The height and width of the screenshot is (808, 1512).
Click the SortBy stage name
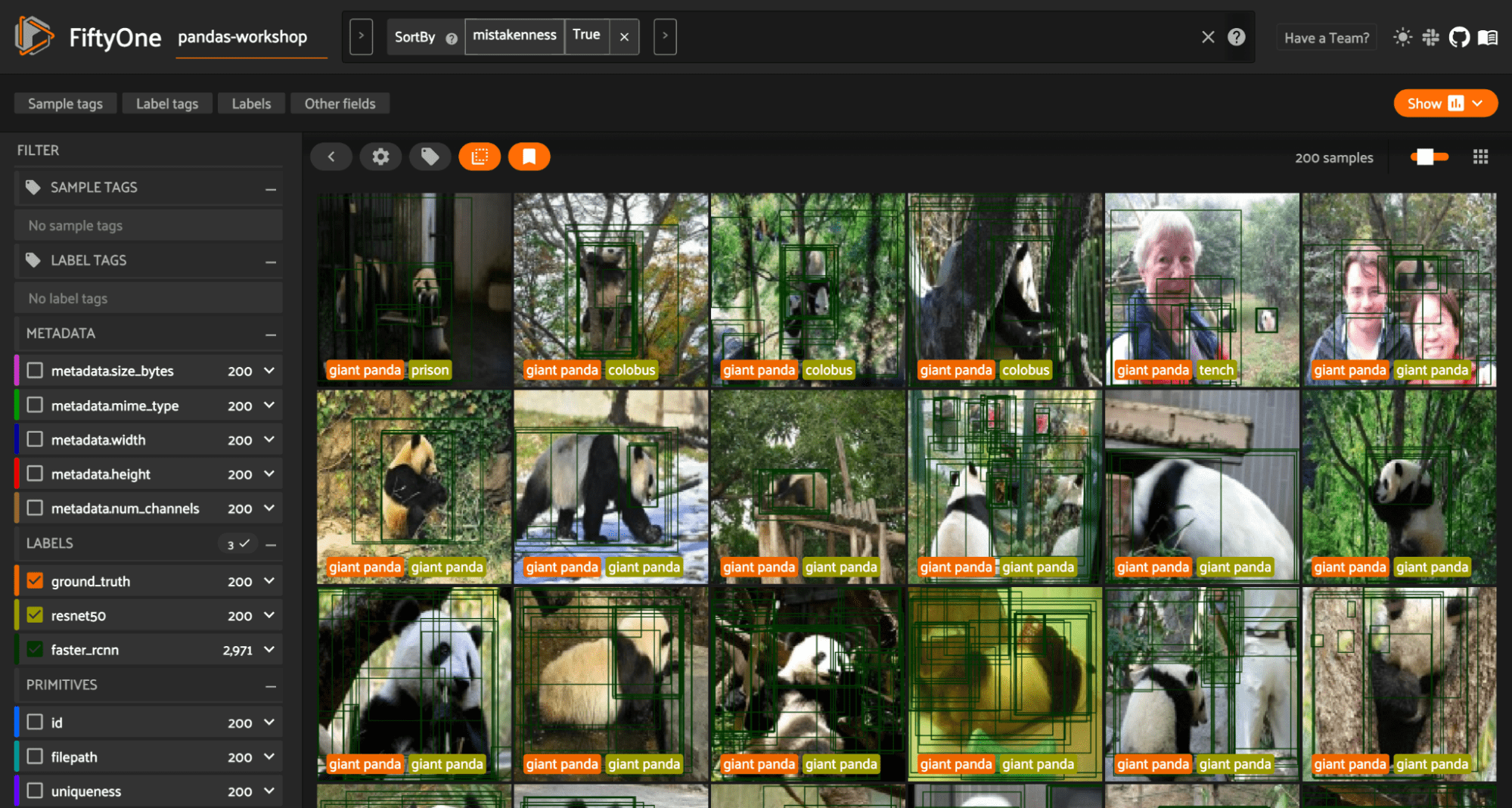[415, 37]
